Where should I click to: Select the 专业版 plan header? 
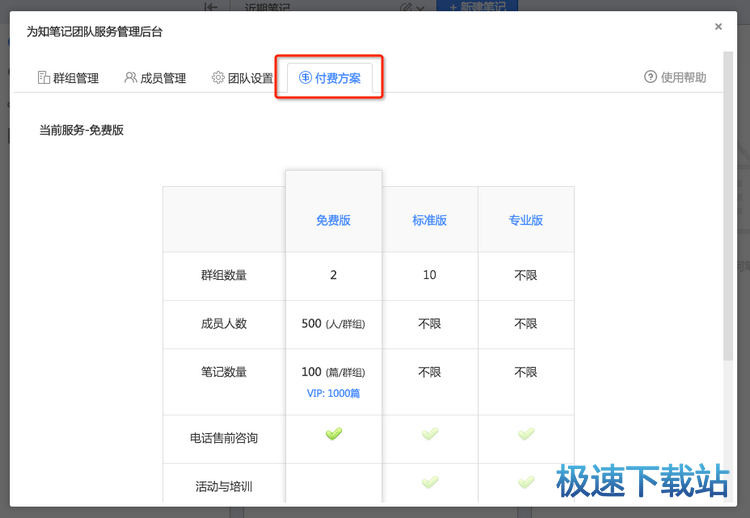coord(526,220)
